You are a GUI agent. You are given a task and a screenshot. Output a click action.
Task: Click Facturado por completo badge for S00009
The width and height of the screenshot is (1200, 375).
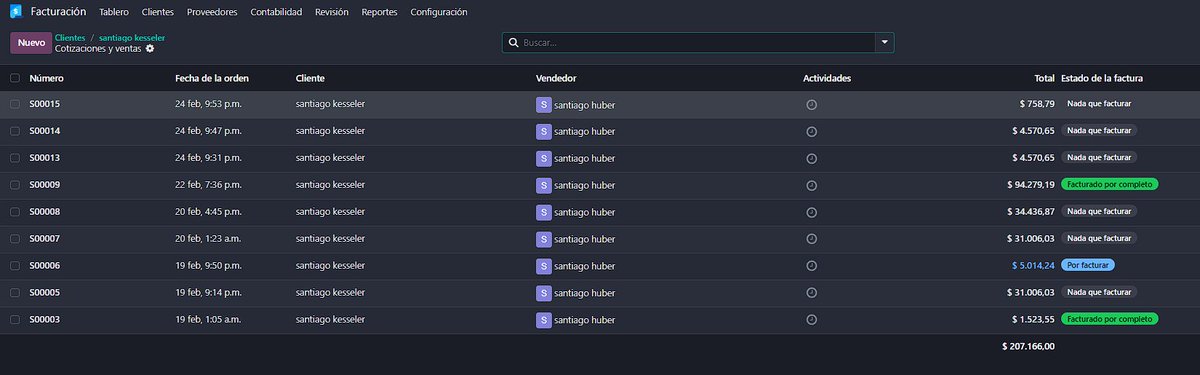pos(1110,185)
